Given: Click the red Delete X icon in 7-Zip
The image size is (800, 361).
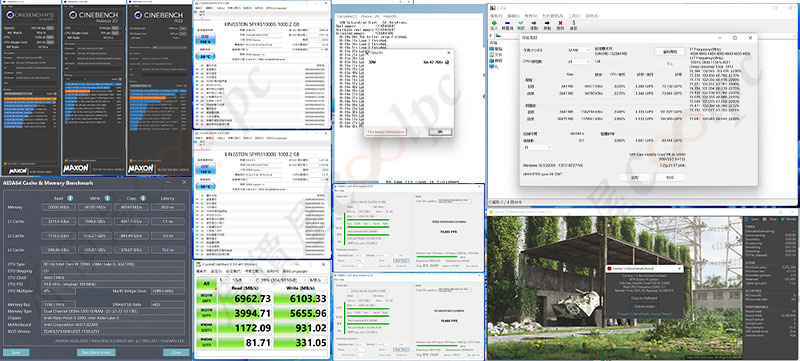Looking at the screenshot, I should click(560, 22).
